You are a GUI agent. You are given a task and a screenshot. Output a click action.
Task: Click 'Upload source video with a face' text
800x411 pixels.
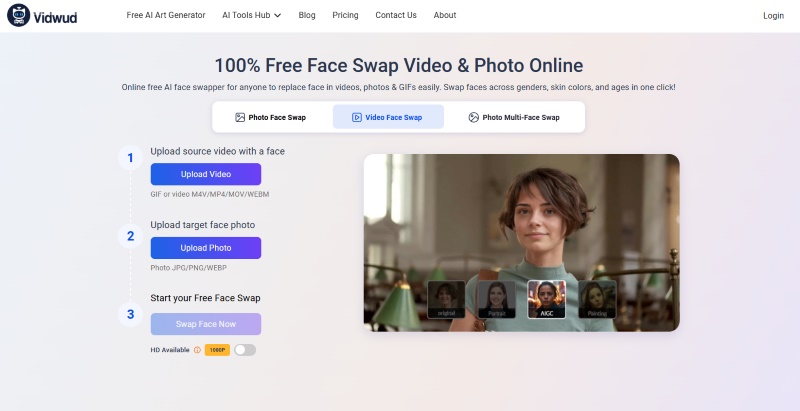[x=217, y=151]
